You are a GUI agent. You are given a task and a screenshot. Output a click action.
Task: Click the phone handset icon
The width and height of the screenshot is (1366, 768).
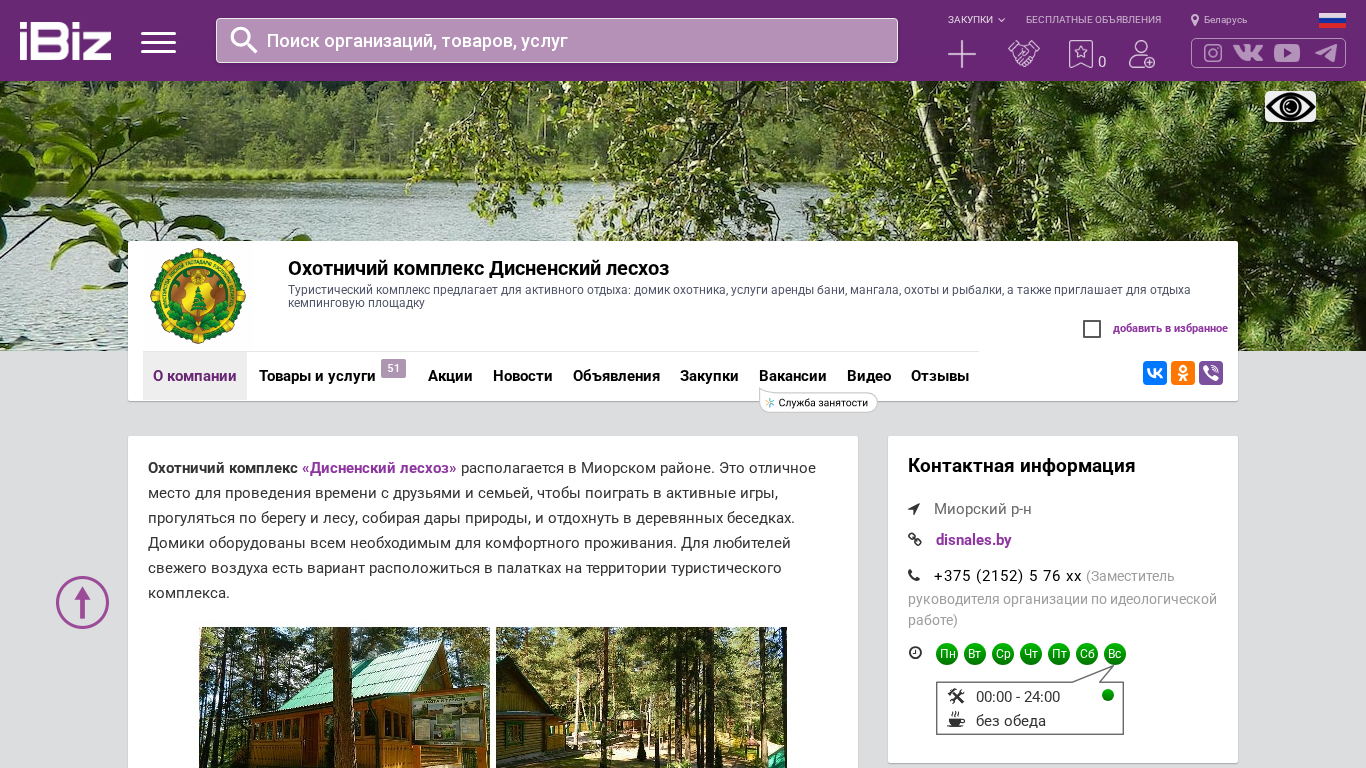[914, 575]
